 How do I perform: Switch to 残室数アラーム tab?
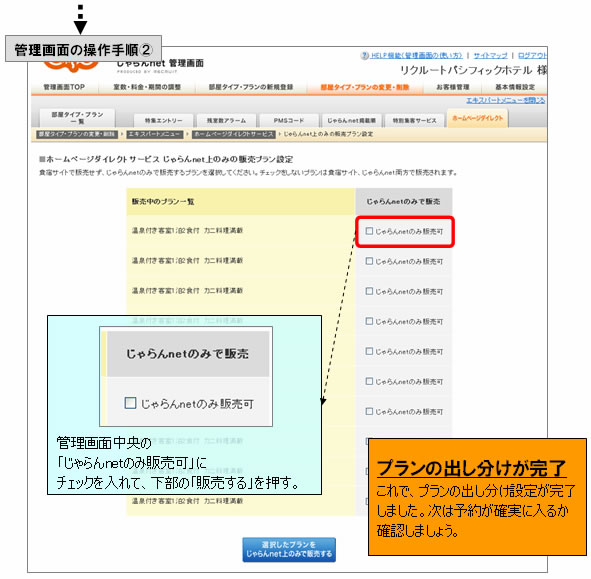[x=226, y=121]
